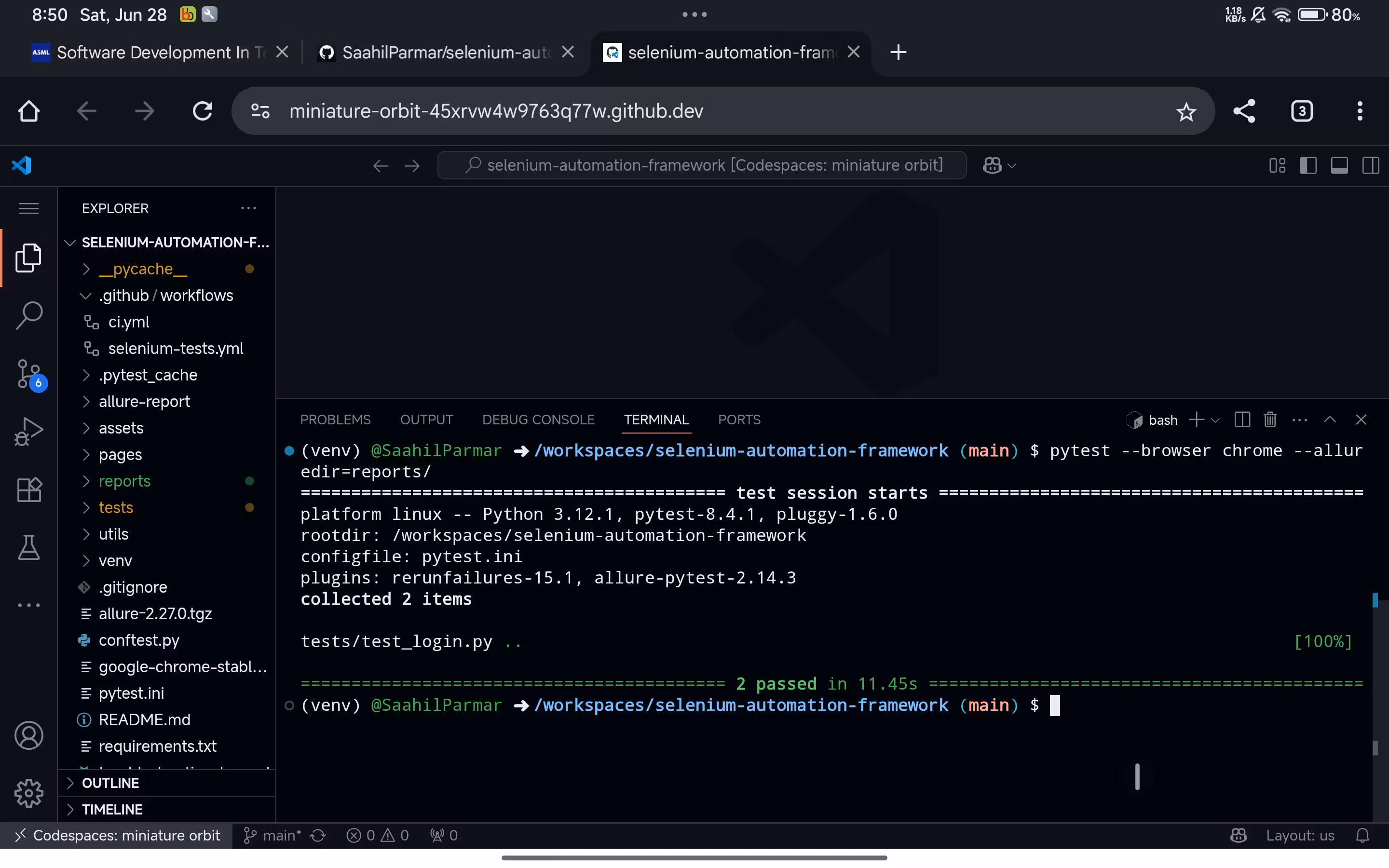The image size is (1389, 868).
Task: Toggle the primary side bar visibility
Action: 1308,165
